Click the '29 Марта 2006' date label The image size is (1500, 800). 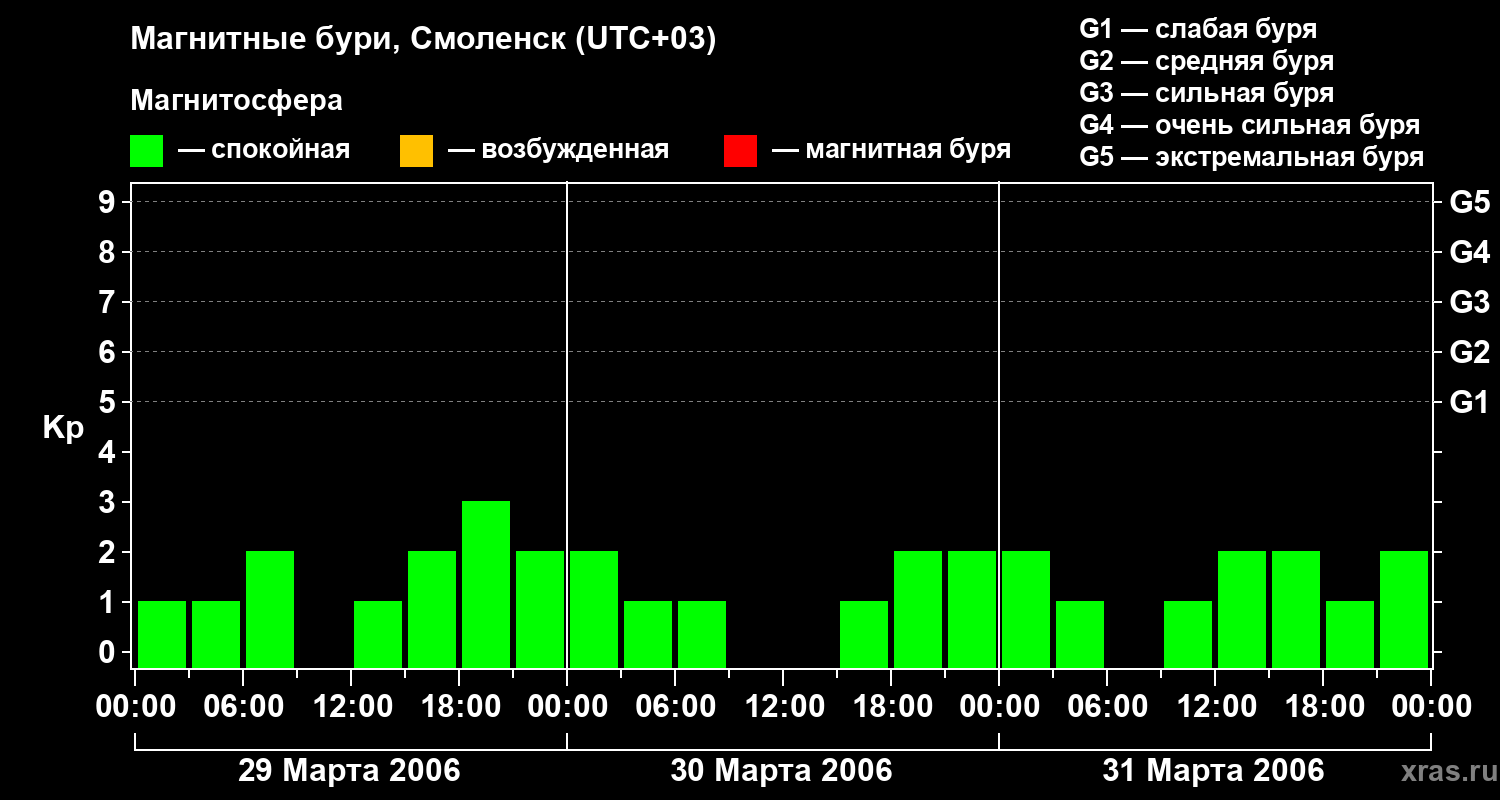(349, 771)
